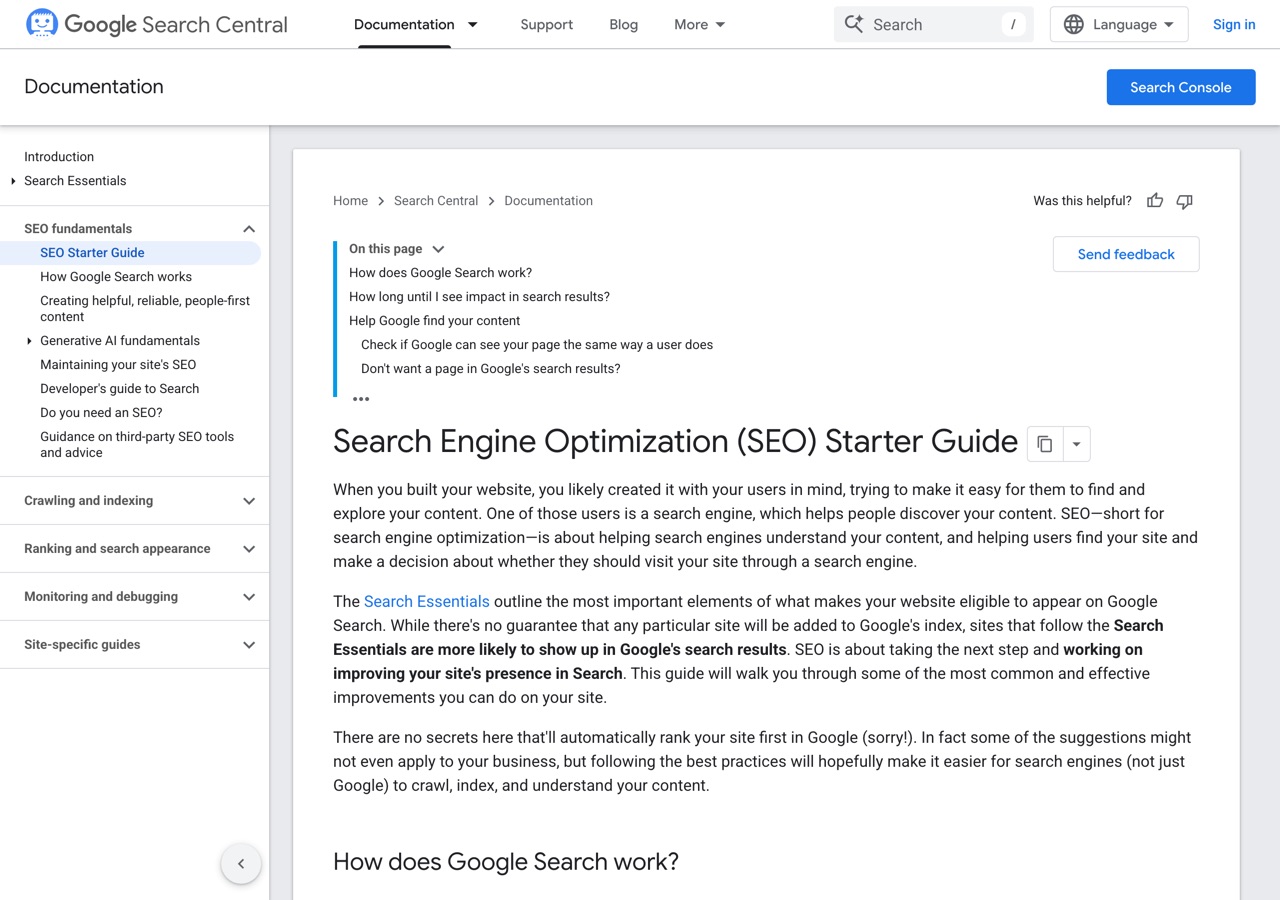Viewport: 1280px width, 900px height.
Task: Jump to Help Google find your content
Action: coord(435,321)
